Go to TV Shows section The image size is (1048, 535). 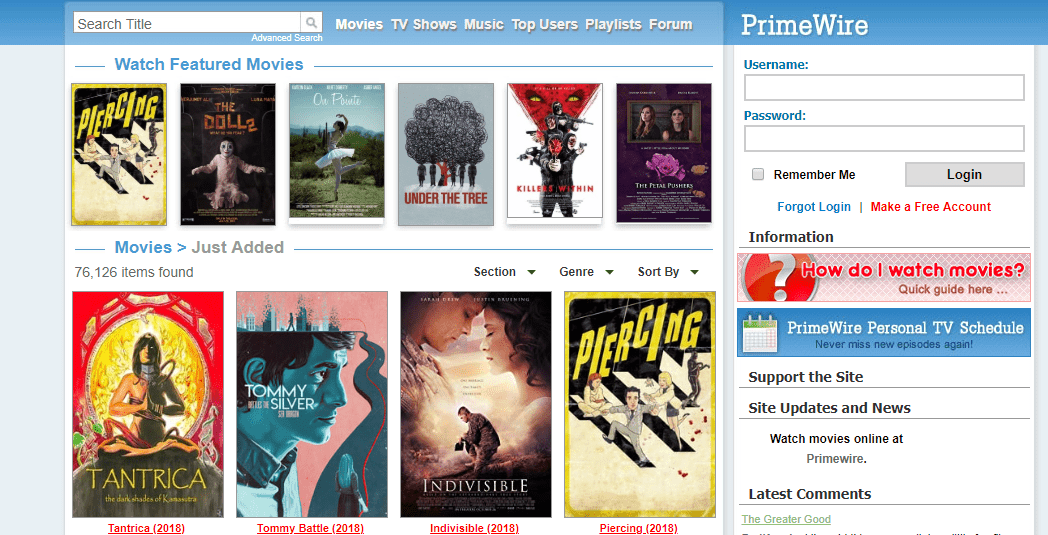point(424,24)
